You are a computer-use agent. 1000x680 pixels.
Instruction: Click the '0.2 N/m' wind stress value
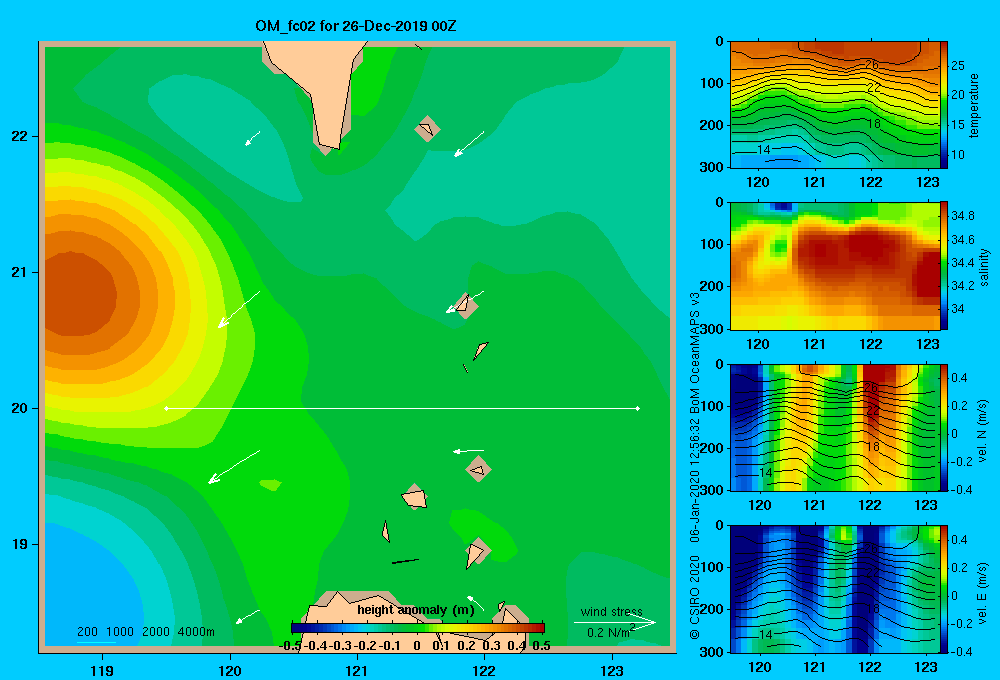[x=610, y=632]
